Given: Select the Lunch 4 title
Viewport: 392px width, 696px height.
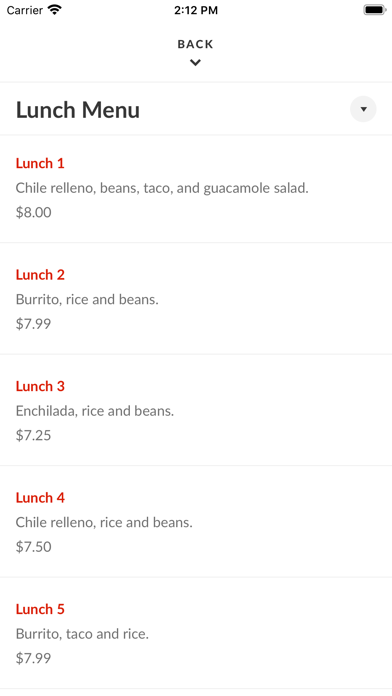Looking at the screenshot, I should click(40, 498).
